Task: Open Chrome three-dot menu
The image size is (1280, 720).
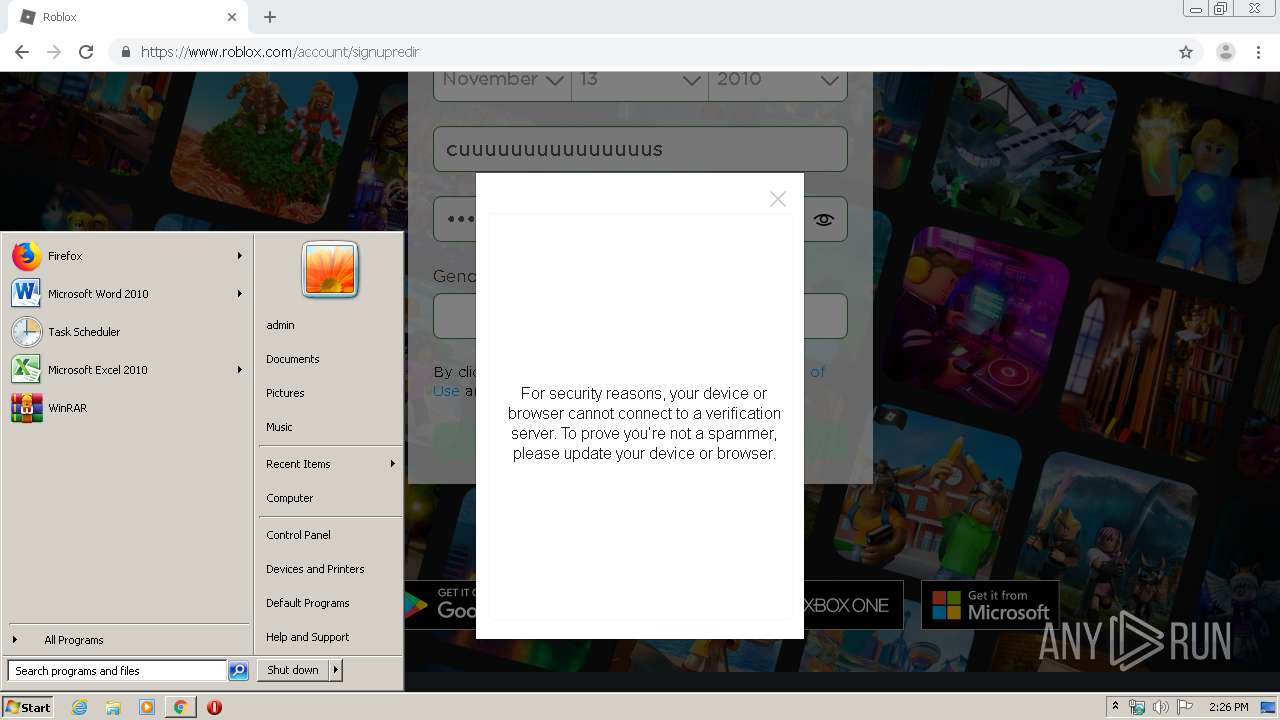Action: [x=1258, y=52]
